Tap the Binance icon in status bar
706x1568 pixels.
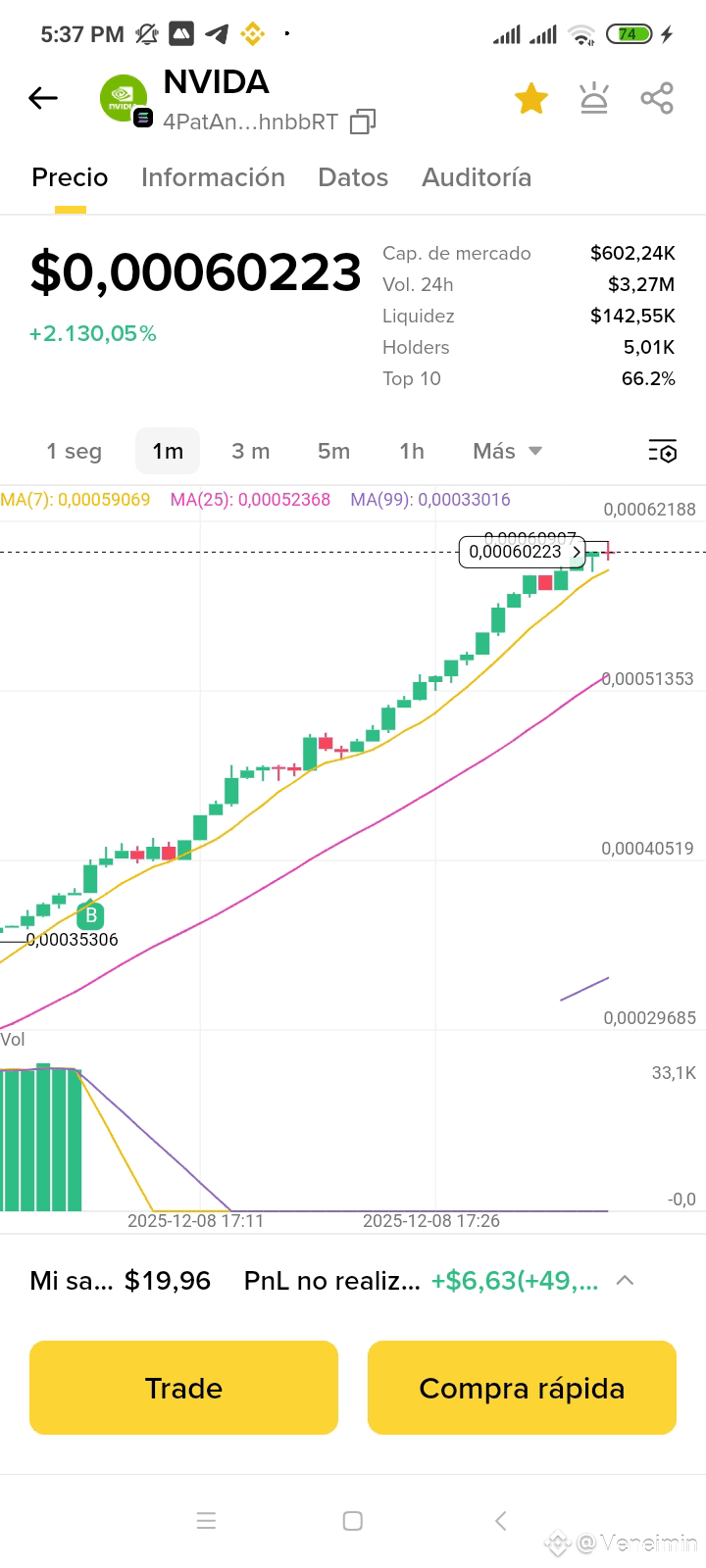tap(253, 34)
